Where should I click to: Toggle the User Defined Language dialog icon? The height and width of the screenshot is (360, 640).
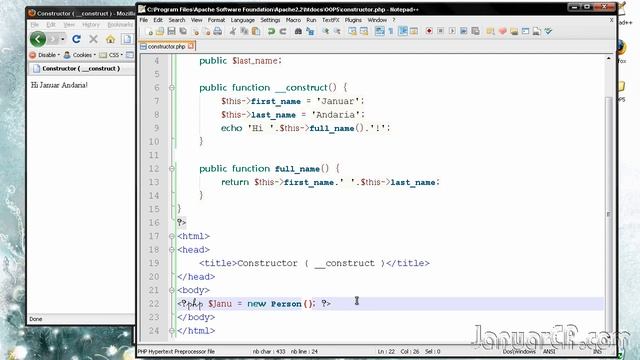pos(414,31)
